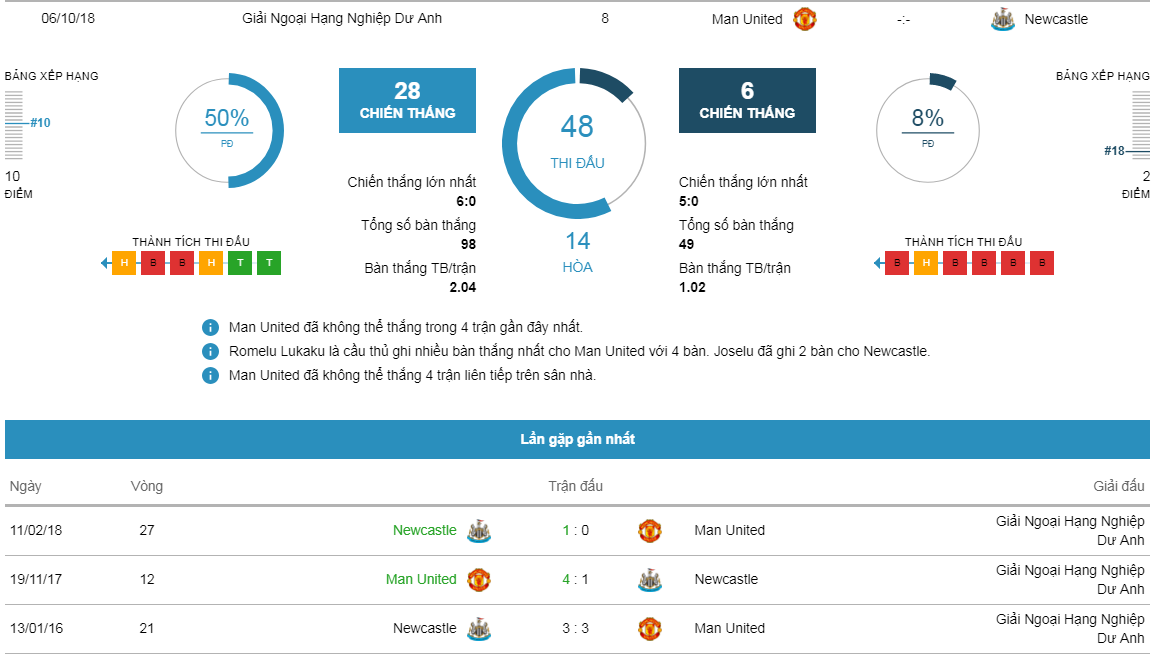Click the Newcastle crest in header
Screen dimensions: 1155x654
click(x=1003, y=19)
